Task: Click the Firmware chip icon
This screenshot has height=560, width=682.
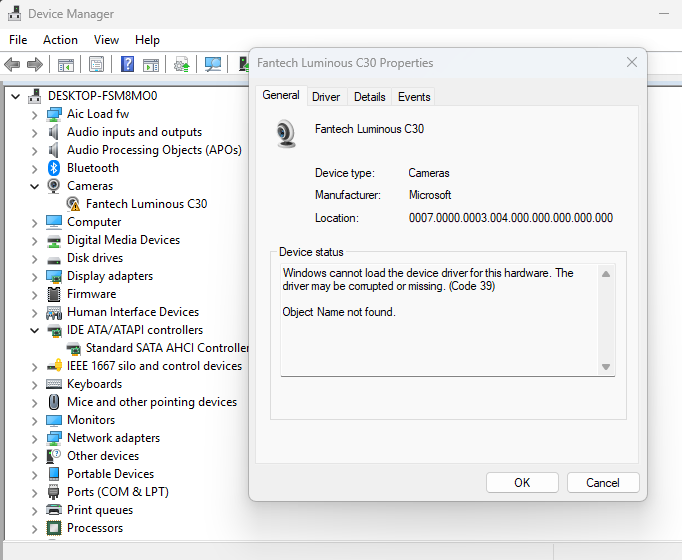Action: (53, 294)
